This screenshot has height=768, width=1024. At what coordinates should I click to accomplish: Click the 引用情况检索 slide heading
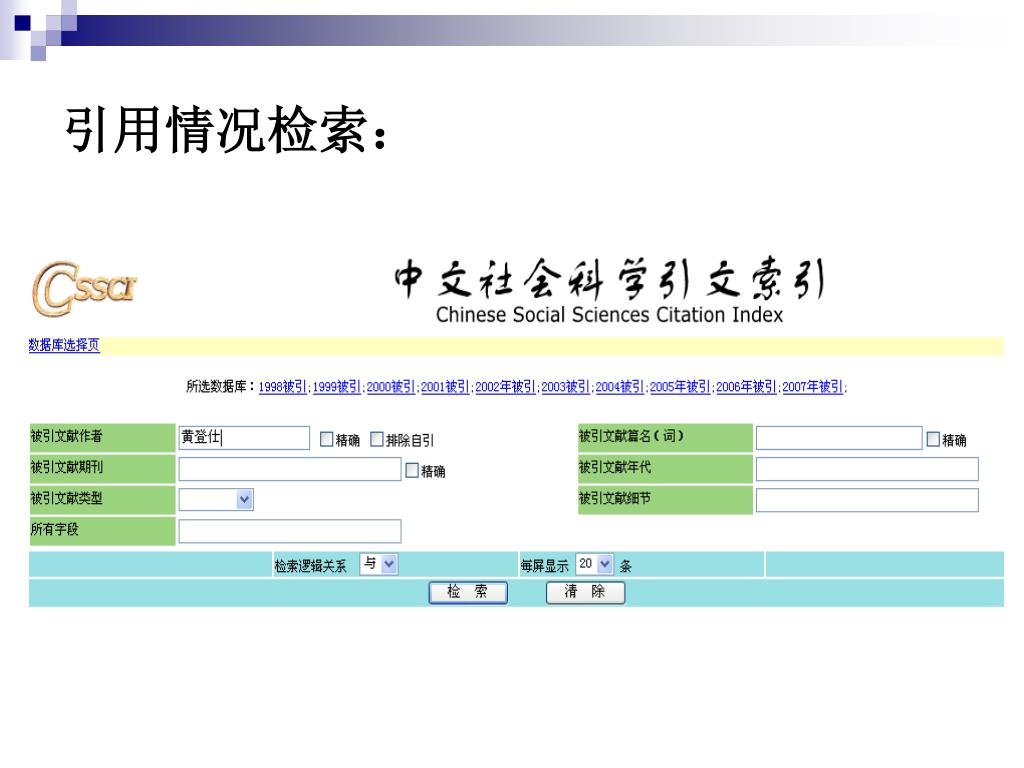(226, 129)
